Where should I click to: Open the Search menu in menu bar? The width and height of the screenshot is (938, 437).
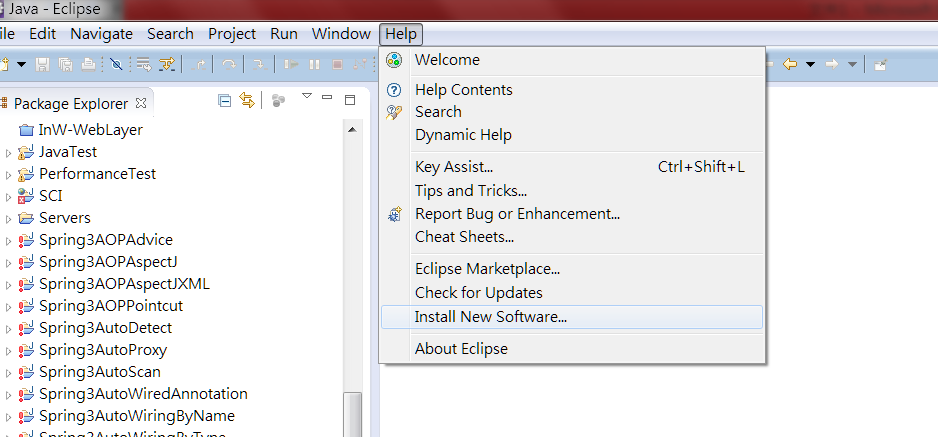pos(170,34)
